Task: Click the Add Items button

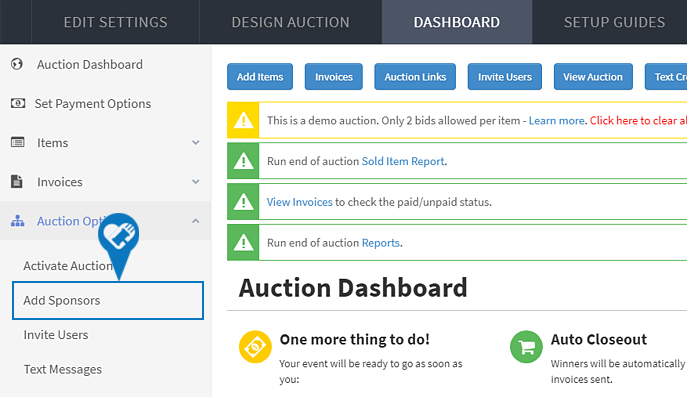Action: [260, 77]
